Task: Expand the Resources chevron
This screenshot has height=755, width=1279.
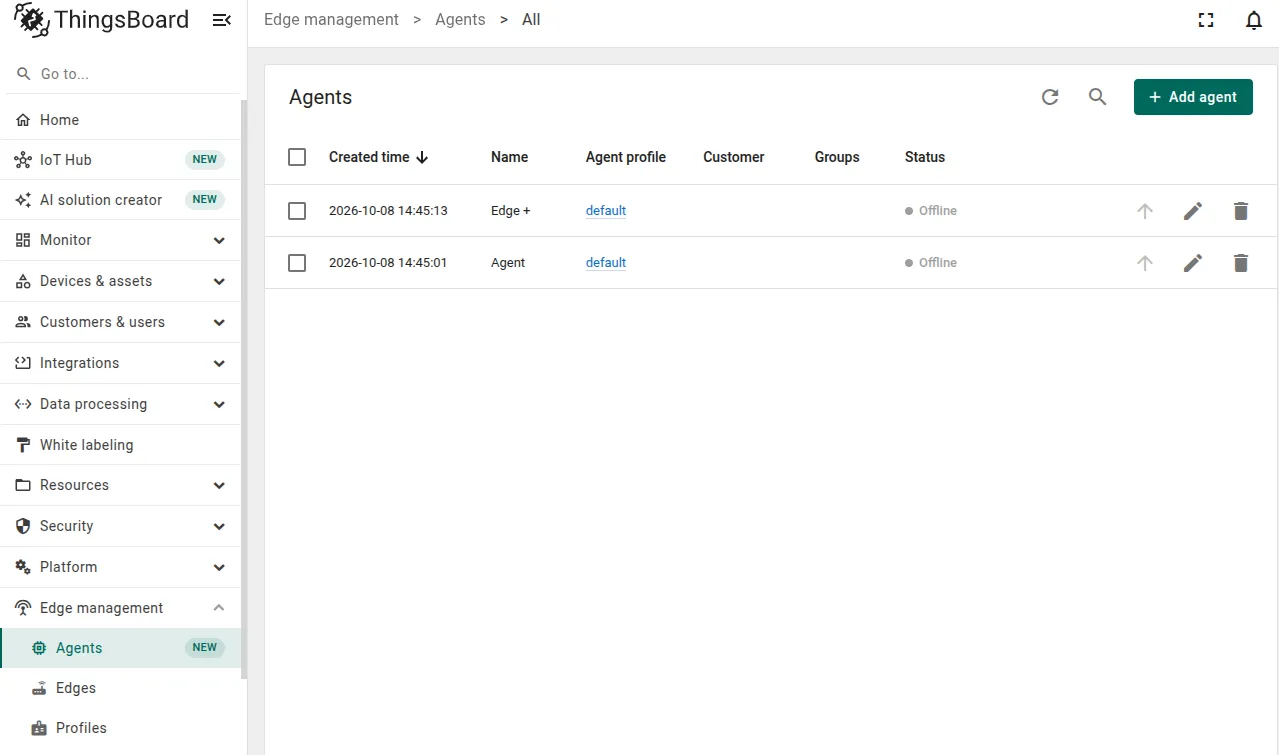Action: (x=219, y=485)
